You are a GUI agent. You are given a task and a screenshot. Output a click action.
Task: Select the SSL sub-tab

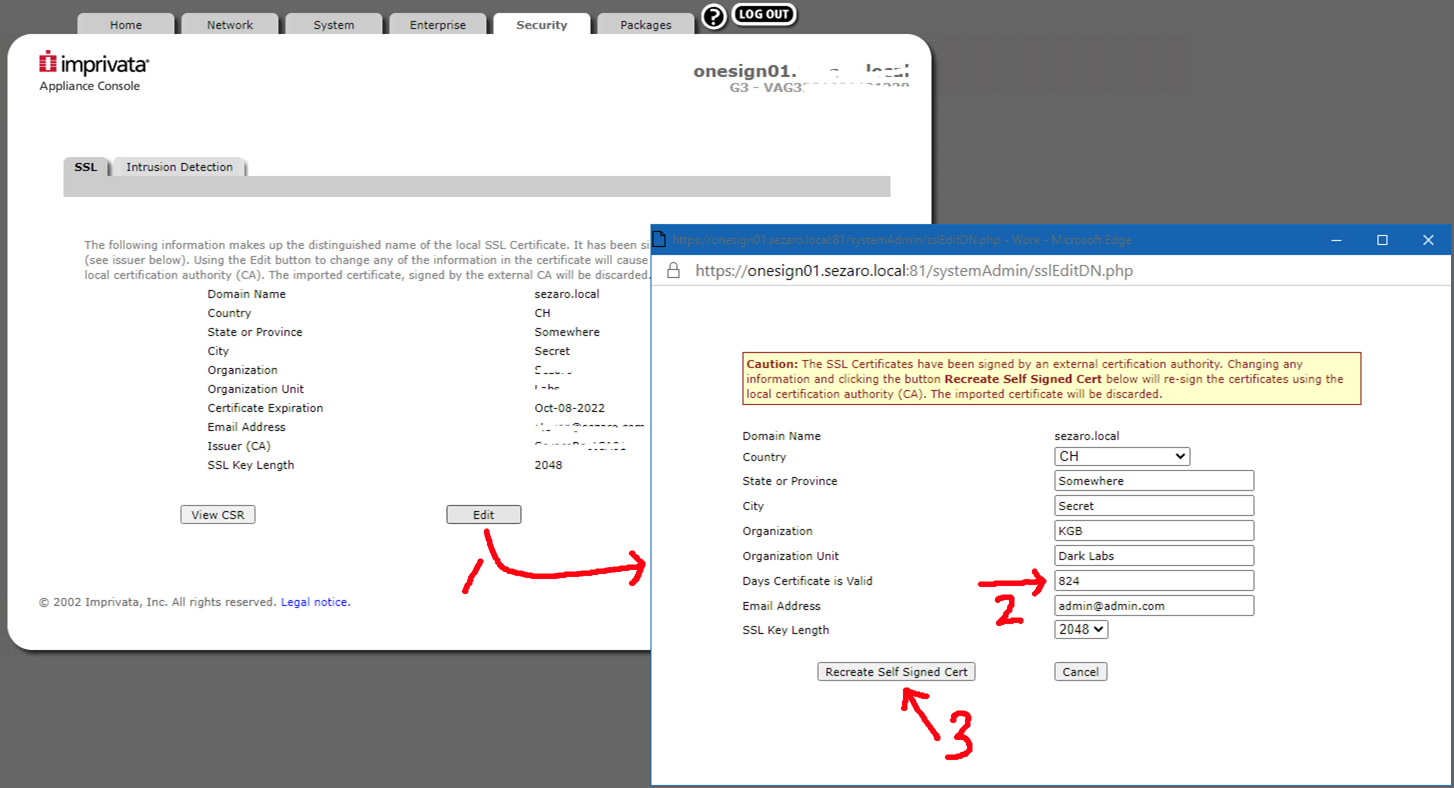86,167
